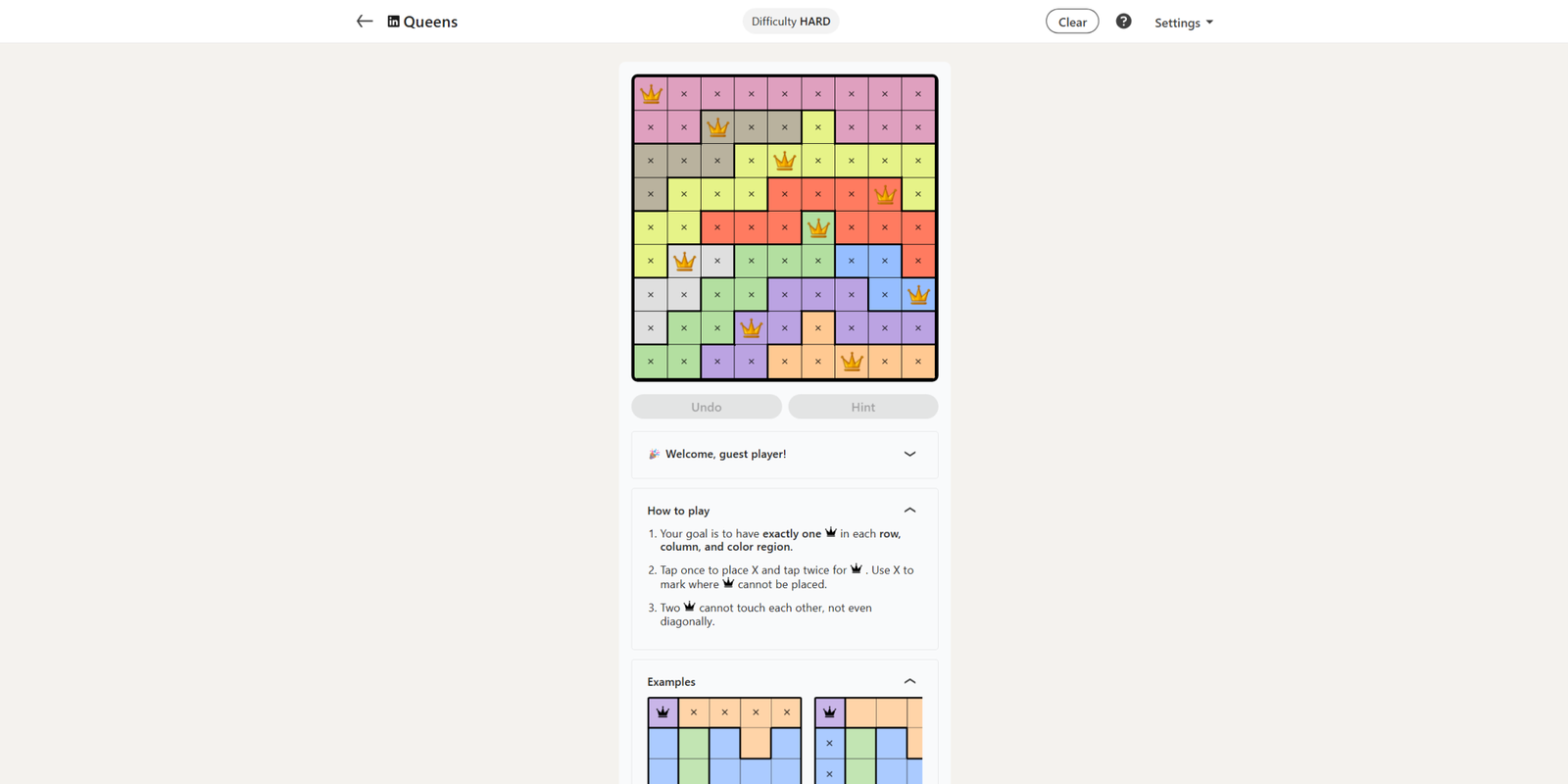Click crown in purple region cell
This screenshot has width=1568, height=784.
tap(751, 328)
